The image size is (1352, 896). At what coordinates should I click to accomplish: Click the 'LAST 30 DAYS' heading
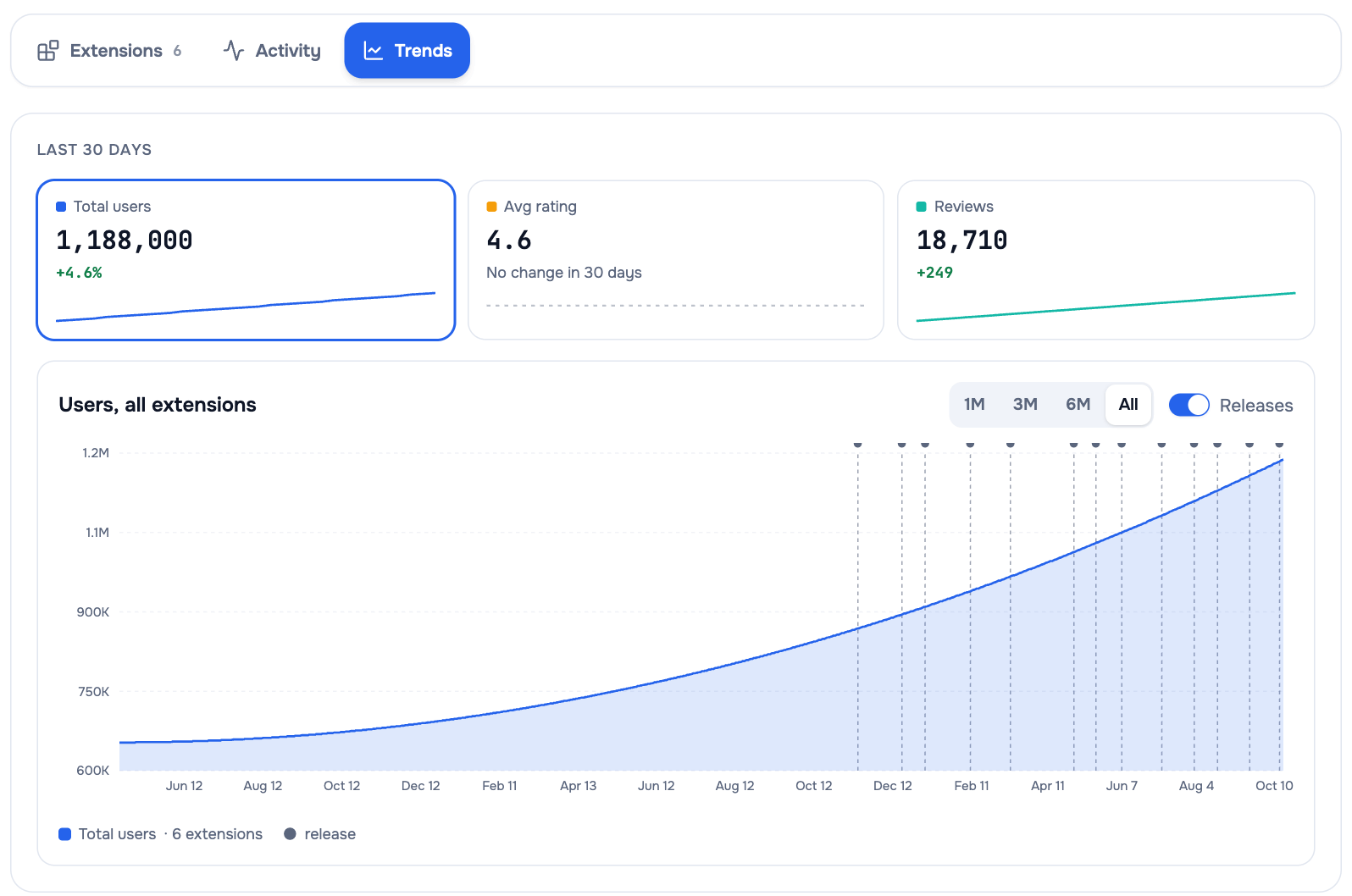95,150
